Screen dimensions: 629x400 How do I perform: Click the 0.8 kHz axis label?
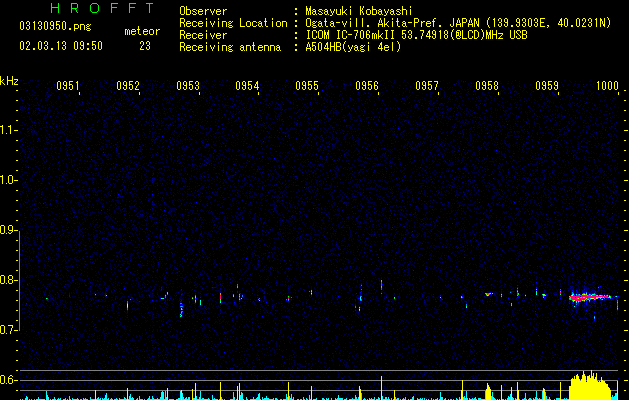pyautogui.click(x=8, y=280)
